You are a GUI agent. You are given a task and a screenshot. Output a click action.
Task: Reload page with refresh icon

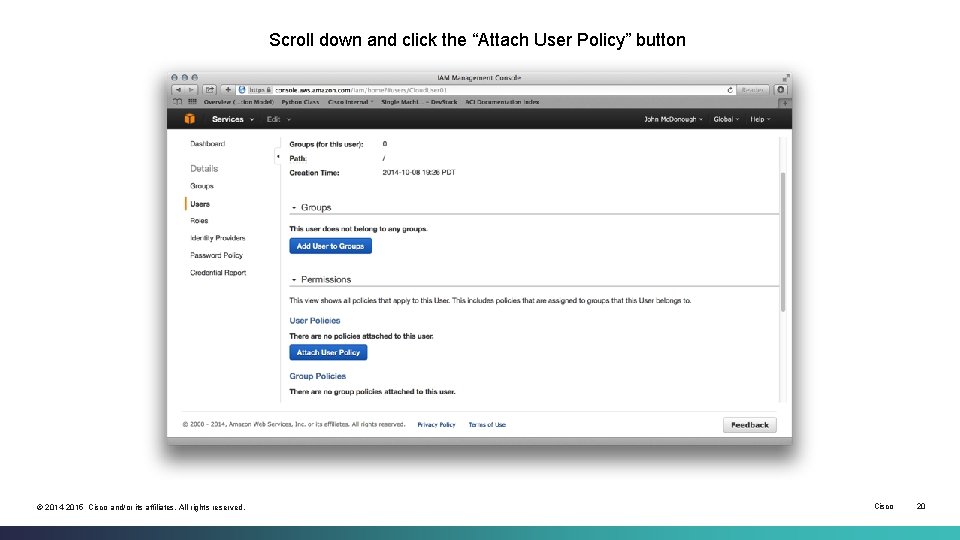[x=730, y=90]
